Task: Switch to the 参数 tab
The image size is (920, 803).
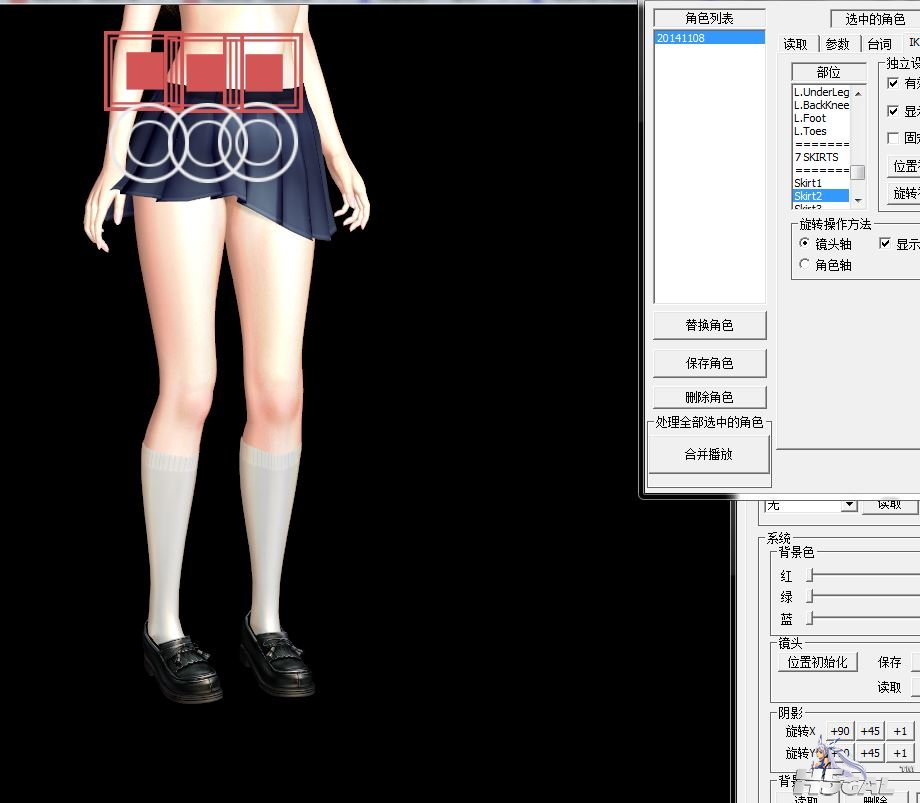Action: [x=838, y=44]
